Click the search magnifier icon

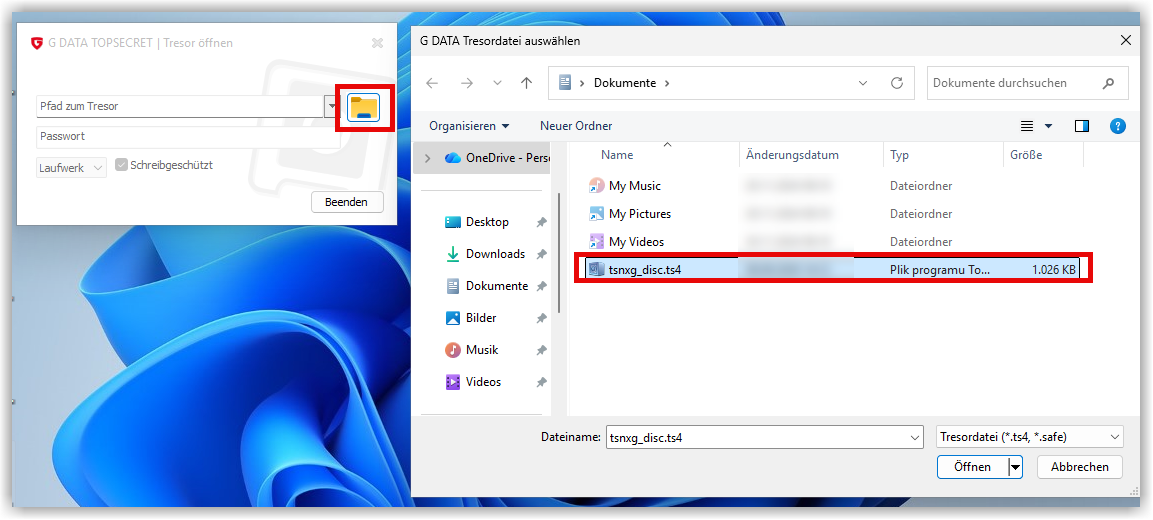[1109, 83]
